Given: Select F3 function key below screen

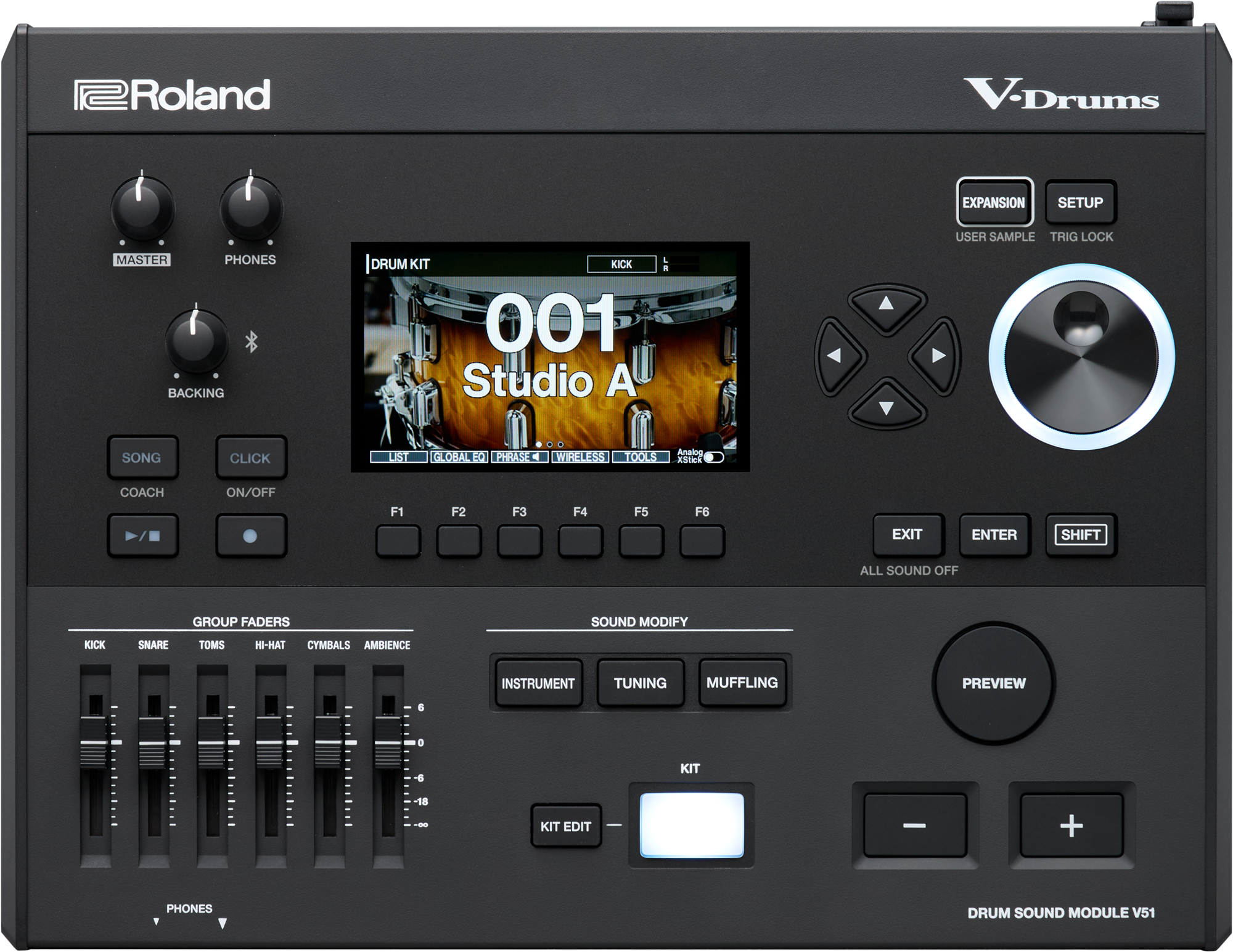Looking at the screenshot, I should click(x=520, y=541).
